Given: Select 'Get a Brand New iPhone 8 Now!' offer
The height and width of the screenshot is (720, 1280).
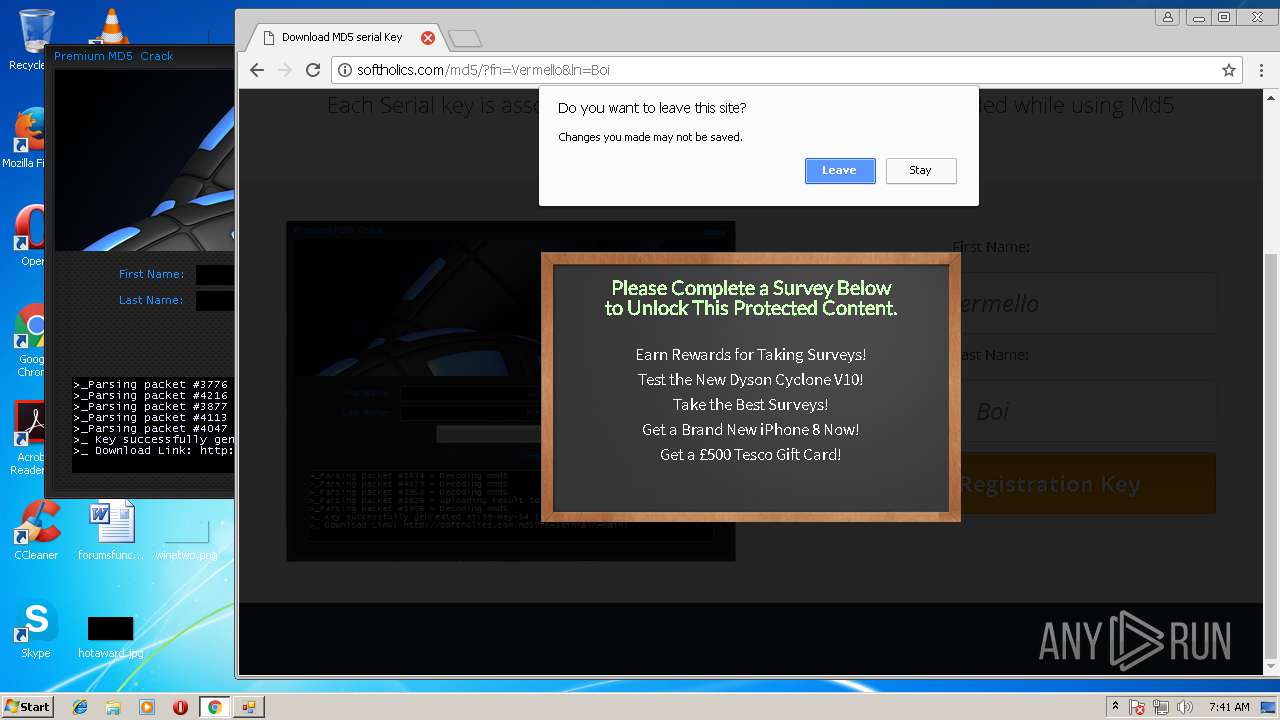Looking at the screenshot, I should pos(751,430).
